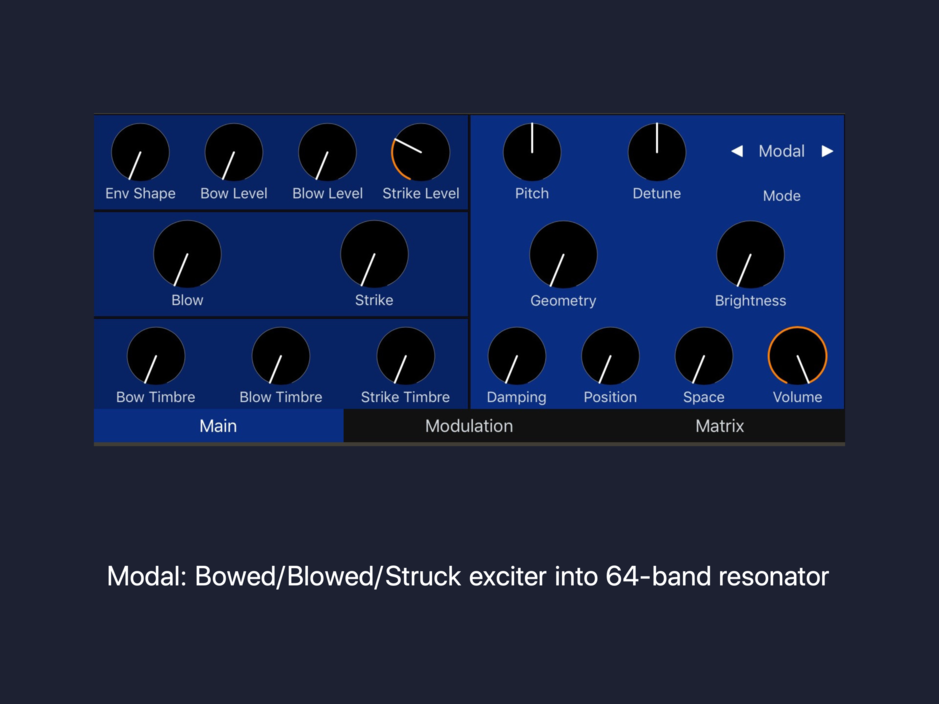The height and width of the screenshot is (704, 939).
Task: Switch to the Main tab
Action: [x=219, y=426]
